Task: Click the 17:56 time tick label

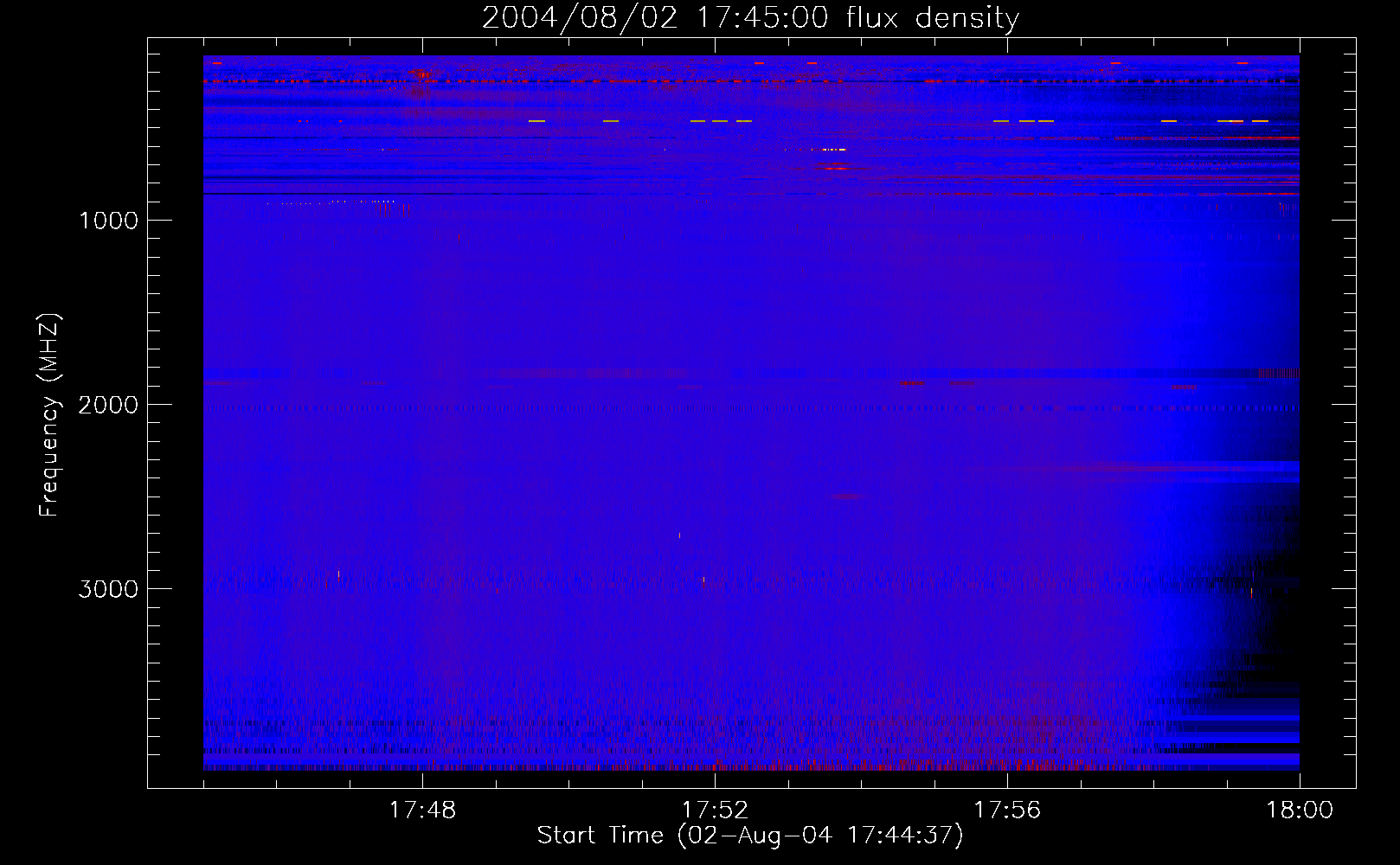Action: click(x=1007, y=811)
